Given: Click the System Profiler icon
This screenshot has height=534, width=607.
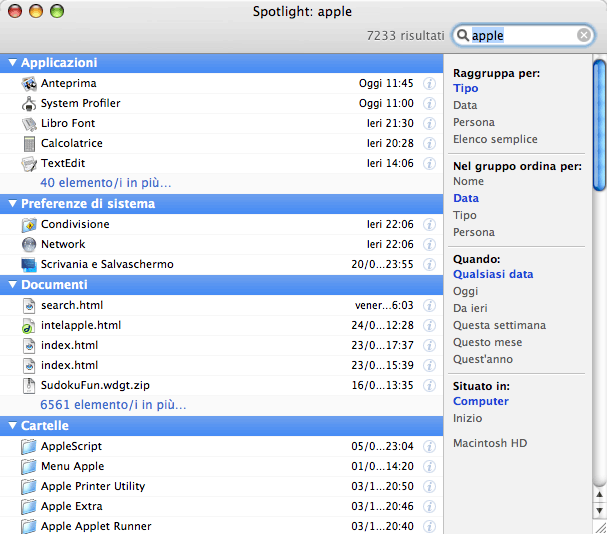Looking at the screenshot, I should pos(29,103).
